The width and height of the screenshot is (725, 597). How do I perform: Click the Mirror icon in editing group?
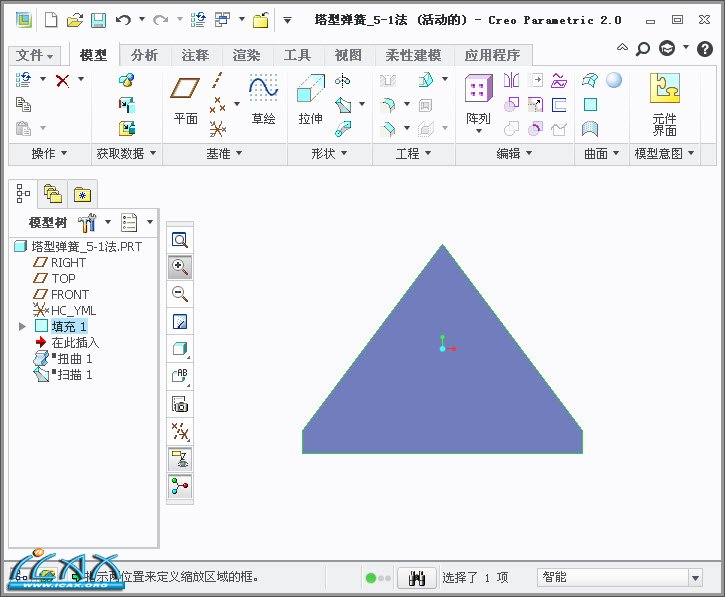click(511, 80)
